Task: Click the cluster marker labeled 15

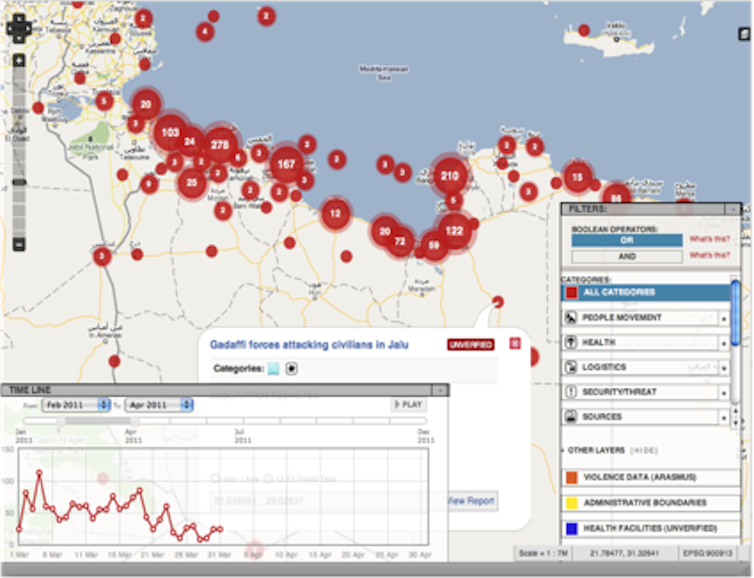Action: pyautogui.click(x=577, y=177)
